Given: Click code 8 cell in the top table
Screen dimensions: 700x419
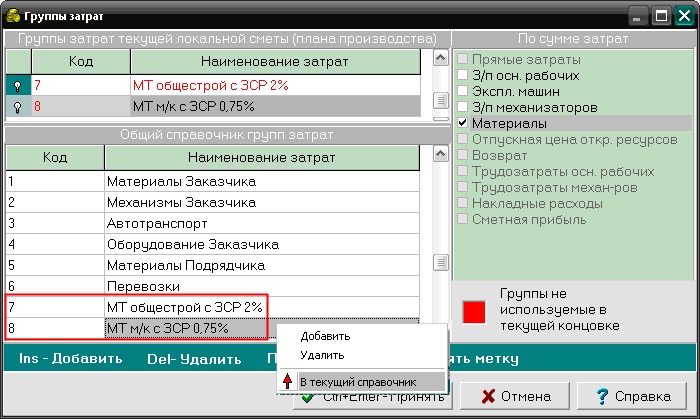Looking at the screenshot, I should [x=81, y=107].
